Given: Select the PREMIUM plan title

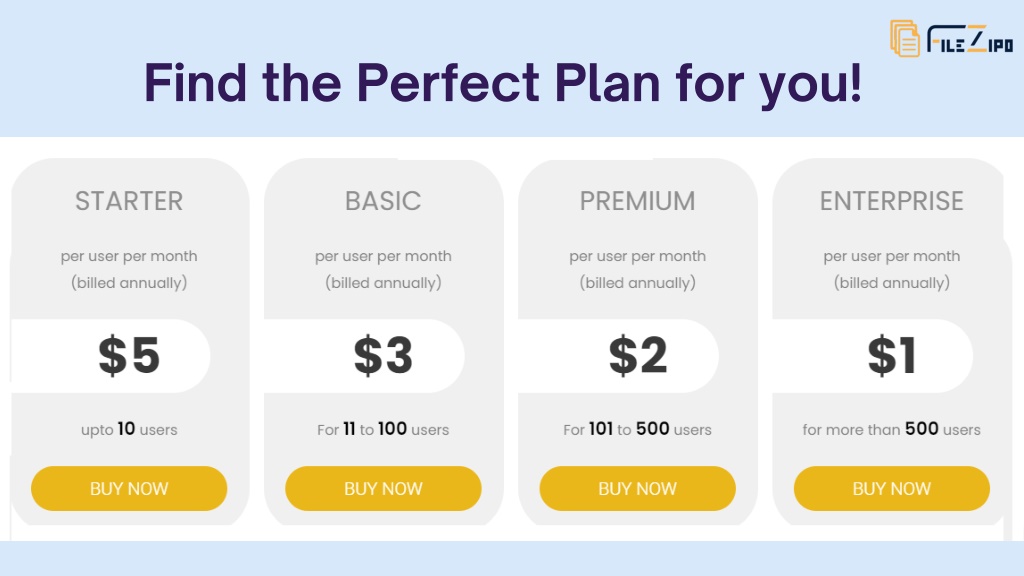Looking at the screenshot, I should coord(637,201).
